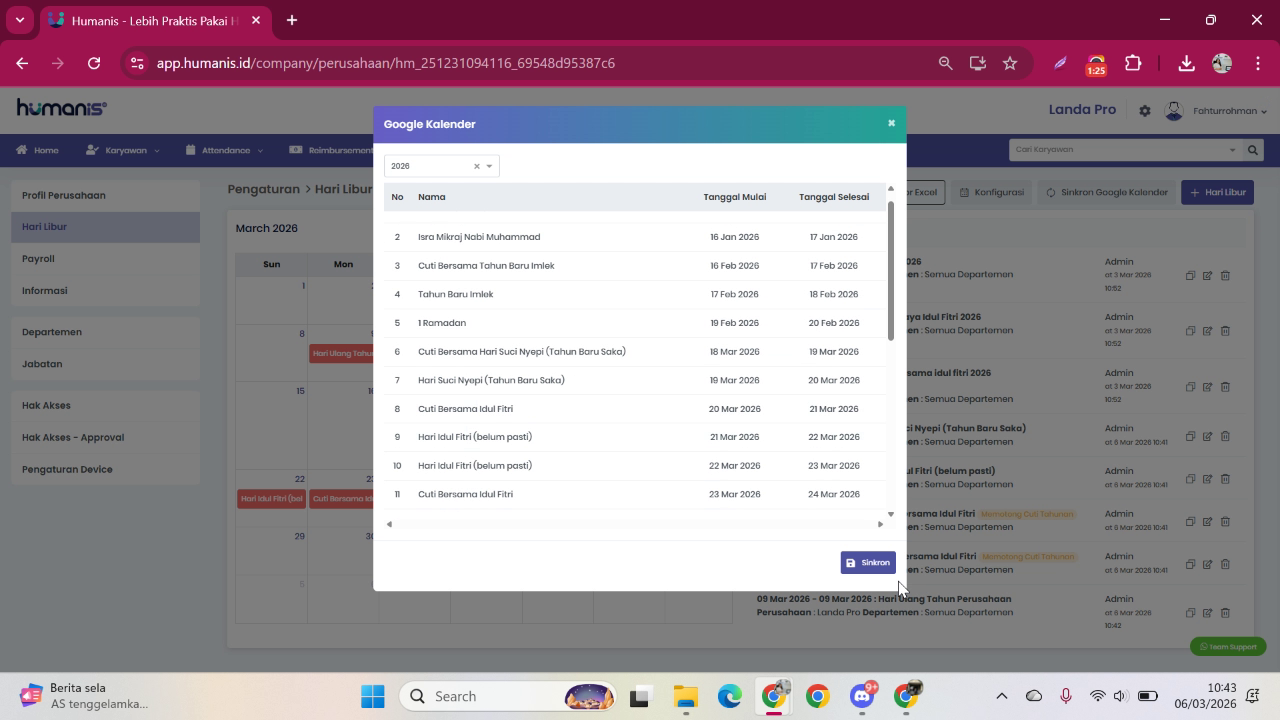Click the magnifier search button beside Cari Karyawan
This screenshot has width=1280, height=720.
(x=1252, y=150)
